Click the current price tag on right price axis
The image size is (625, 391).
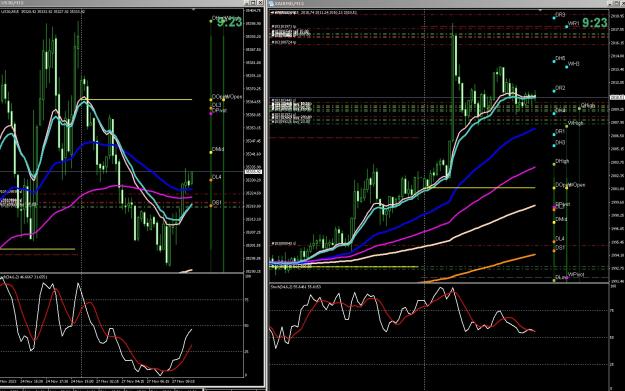[x=617, y=97]
